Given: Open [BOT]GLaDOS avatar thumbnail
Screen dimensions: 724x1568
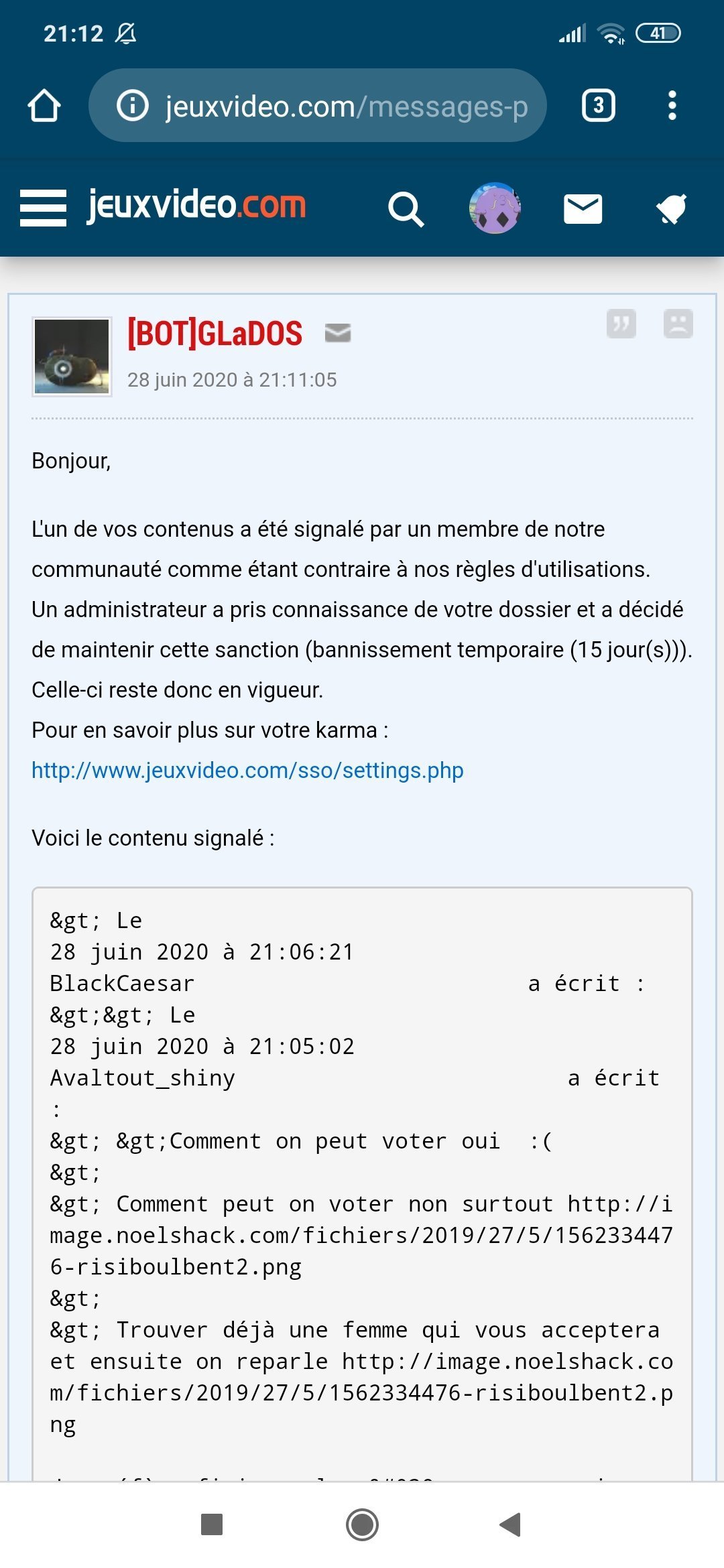Looking at the screenshot, I should [x=72, y=356].
